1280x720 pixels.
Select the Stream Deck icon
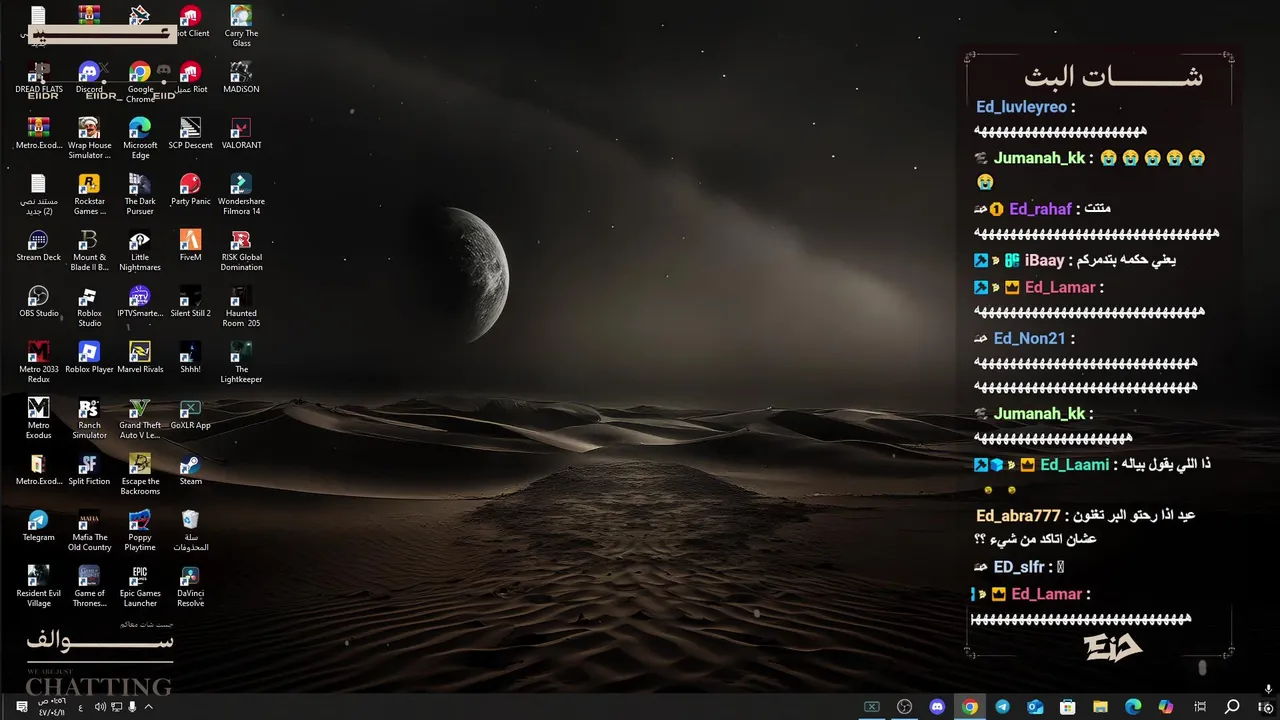click(x=39, y=246)
